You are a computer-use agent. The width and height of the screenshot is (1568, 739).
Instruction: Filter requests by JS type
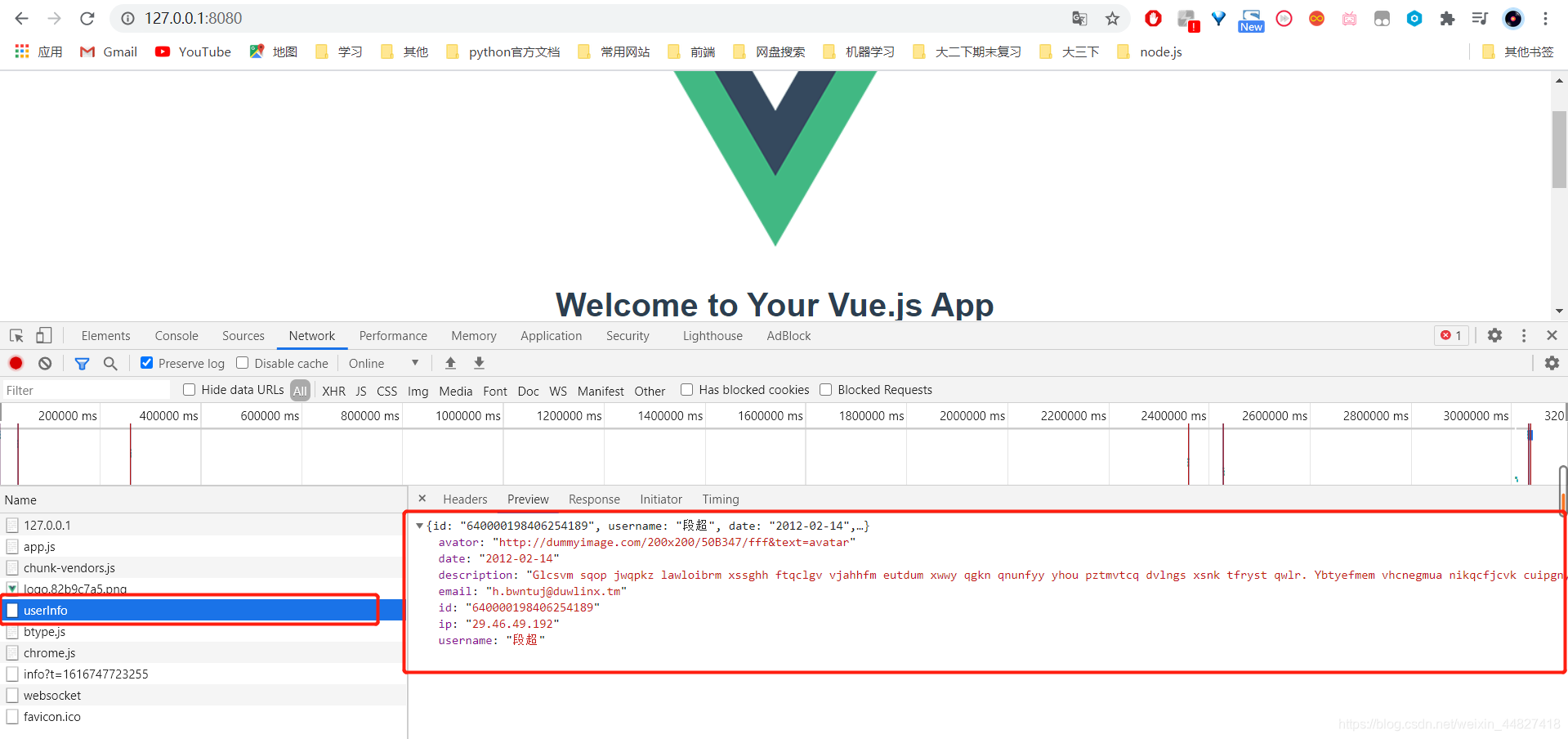coord(361,391)
